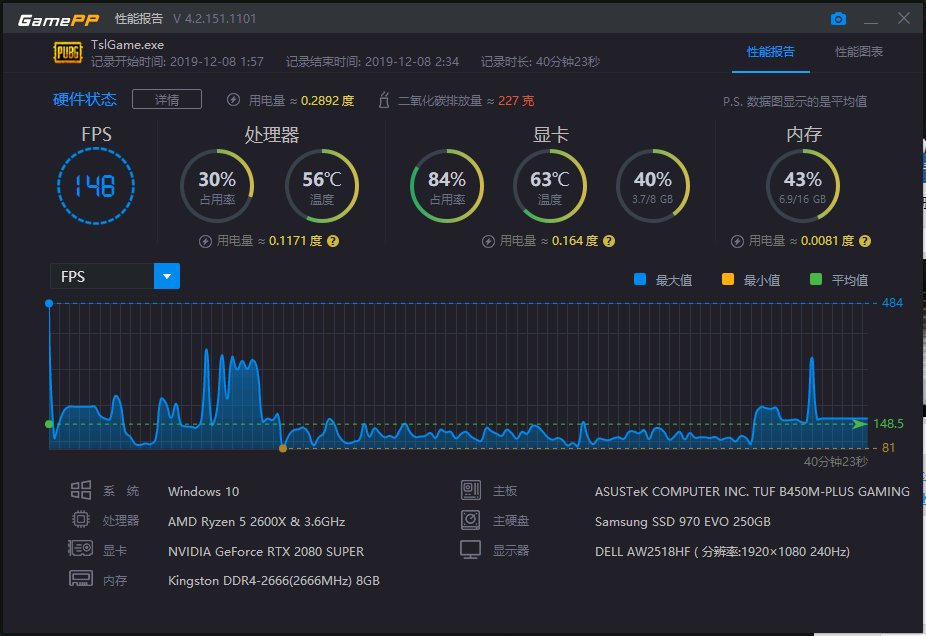Image resolution: width=926 pixels, height=636 pixels.
Task: Click the 硬件状态 heading
Action: point(84,99)
